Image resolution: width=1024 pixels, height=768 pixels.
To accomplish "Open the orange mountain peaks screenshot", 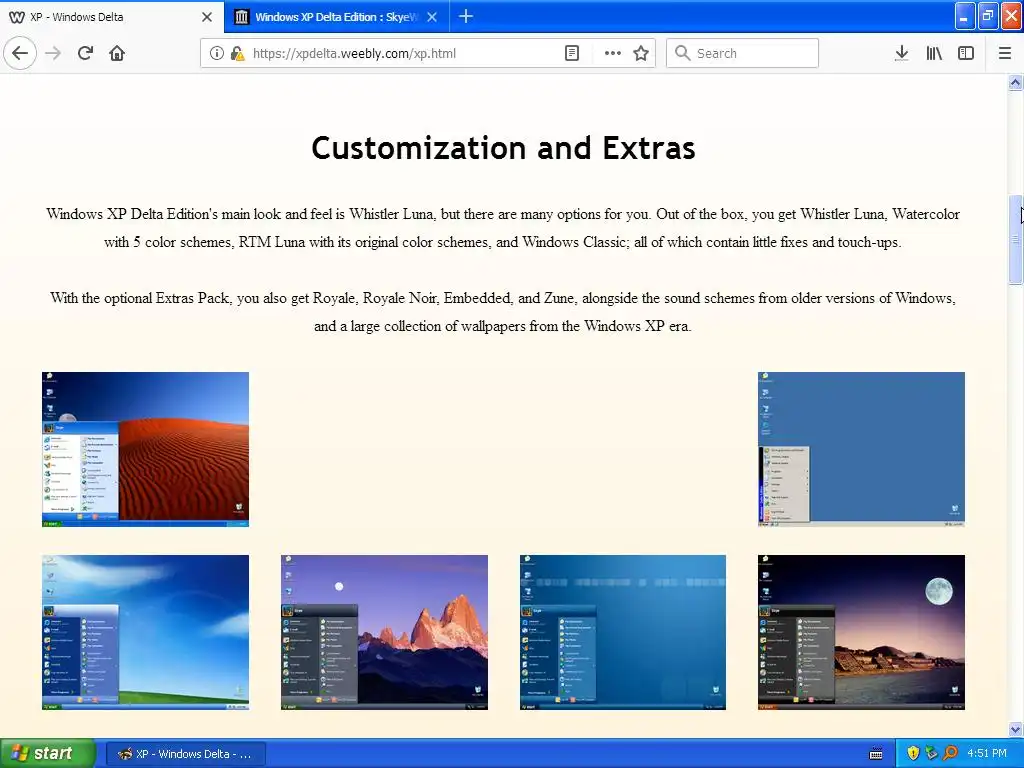I will click(384, 632).
